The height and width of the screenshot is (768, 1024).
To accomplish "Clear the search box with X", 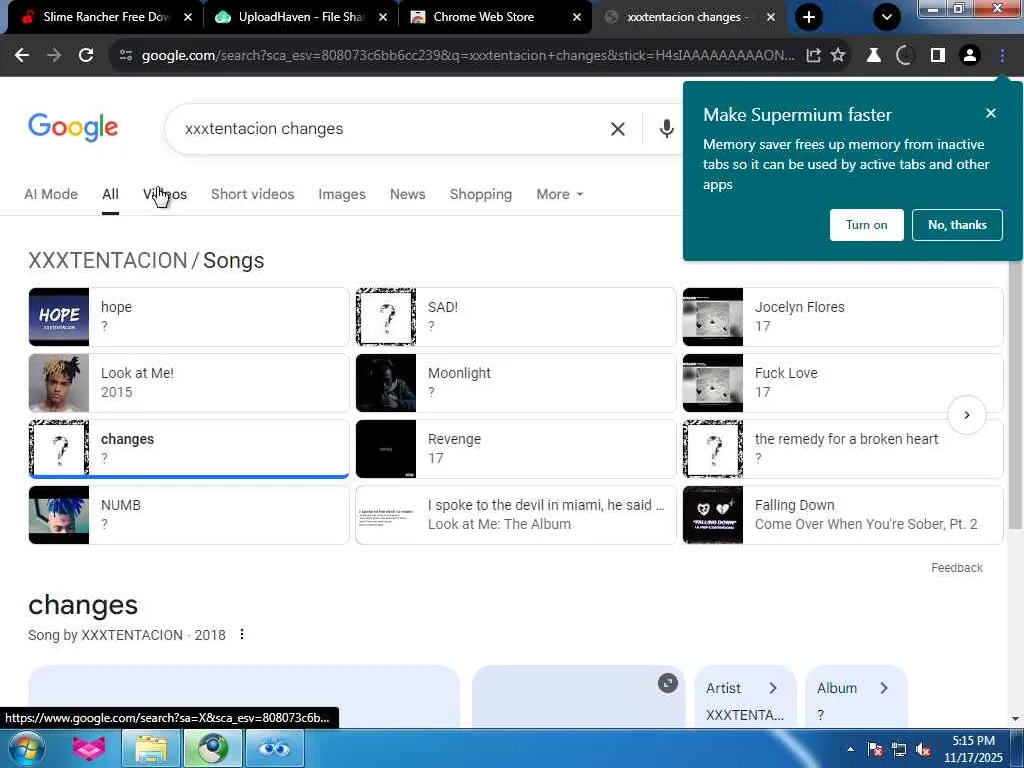I will point(617,129).
